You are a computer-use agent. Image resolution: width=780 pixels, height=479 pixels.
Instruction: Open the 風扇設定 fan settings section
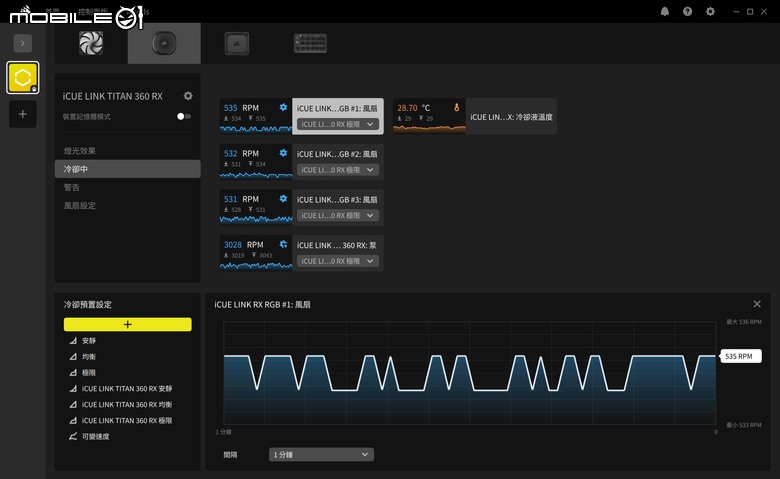pyautogui.click(x=80, y=205)
